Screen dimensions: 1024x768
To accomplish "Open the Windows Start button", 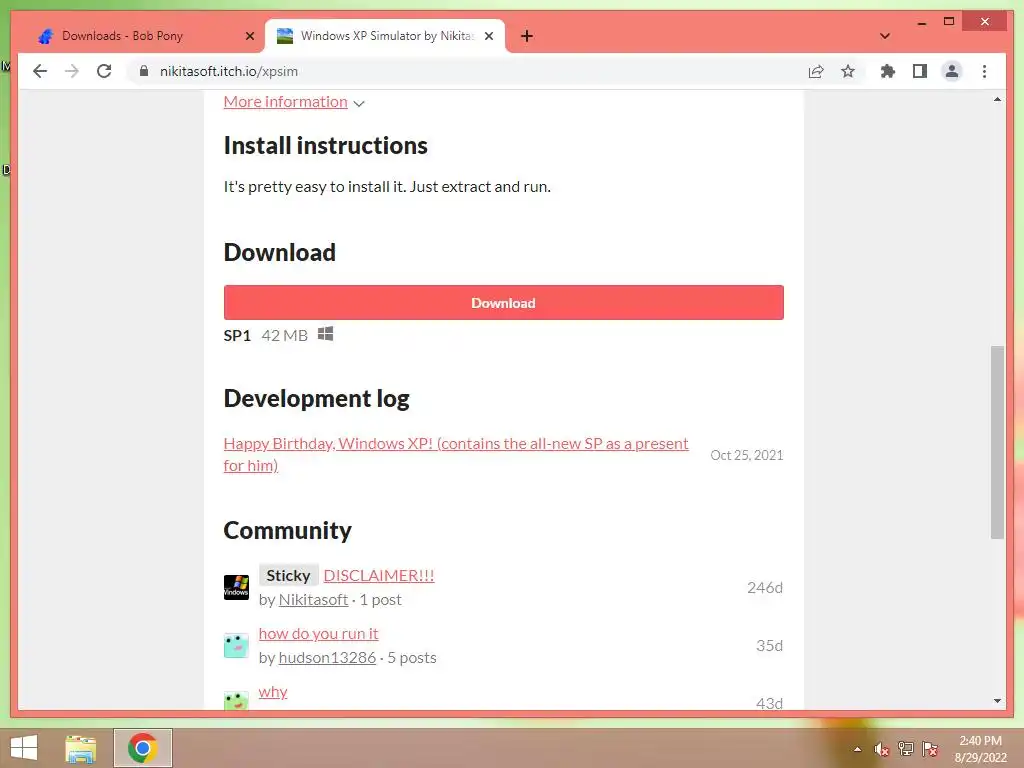I will click(24, 748).
